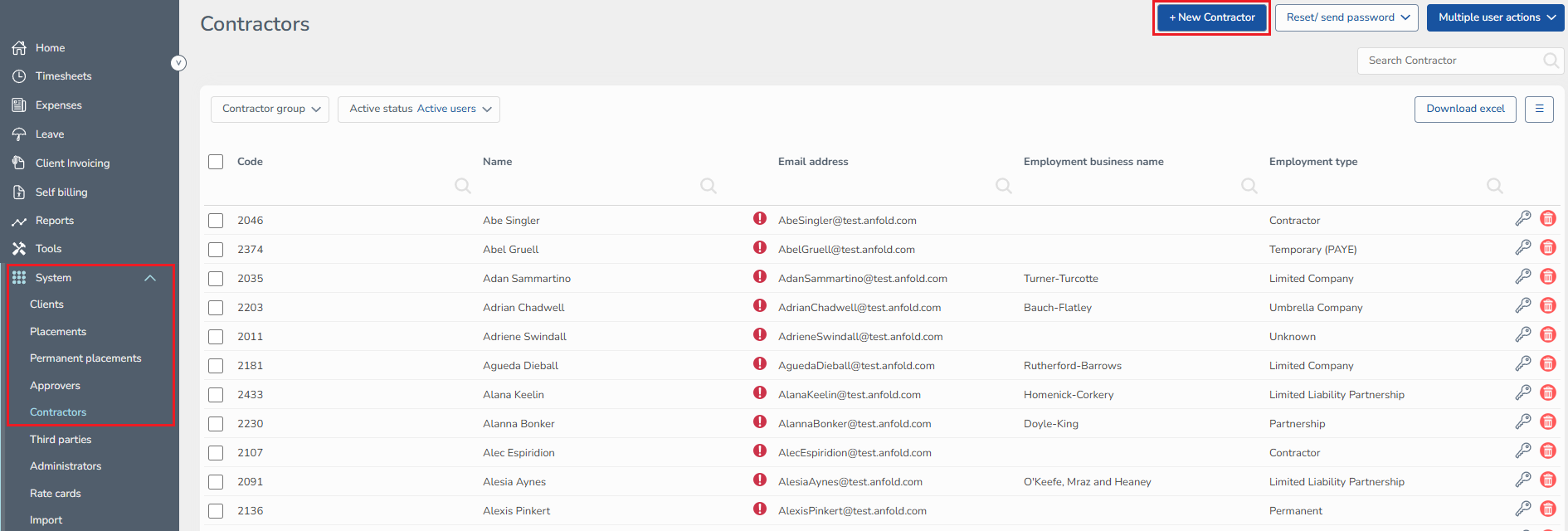Screen dimensions: 1568x531
Task: Open the Tools menu item
Action: click(x=48, y=249)
